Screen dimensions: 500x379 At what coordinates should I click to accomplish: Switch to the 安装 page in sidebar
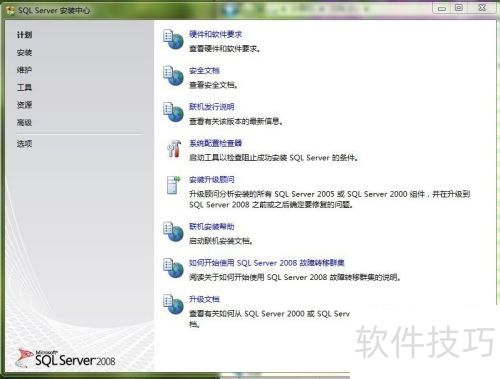pyautogui.click(x=24, y=52)
